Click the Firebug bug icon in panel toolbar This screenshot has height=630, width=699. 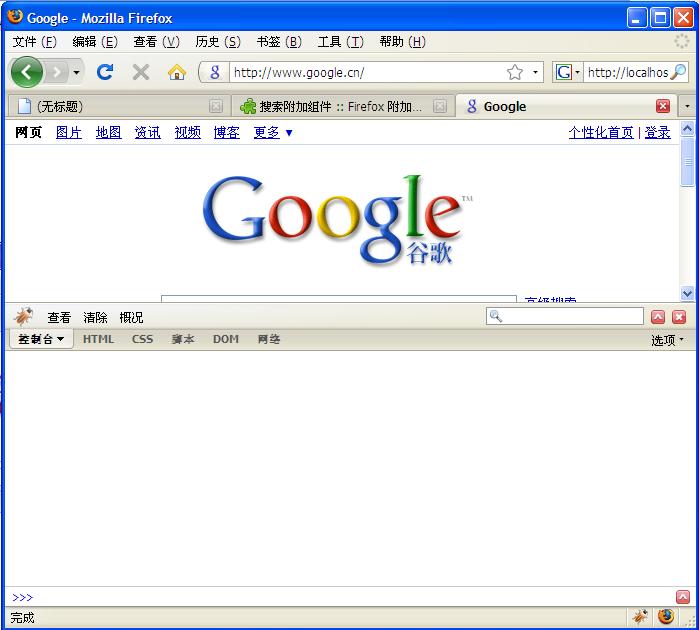23,317
